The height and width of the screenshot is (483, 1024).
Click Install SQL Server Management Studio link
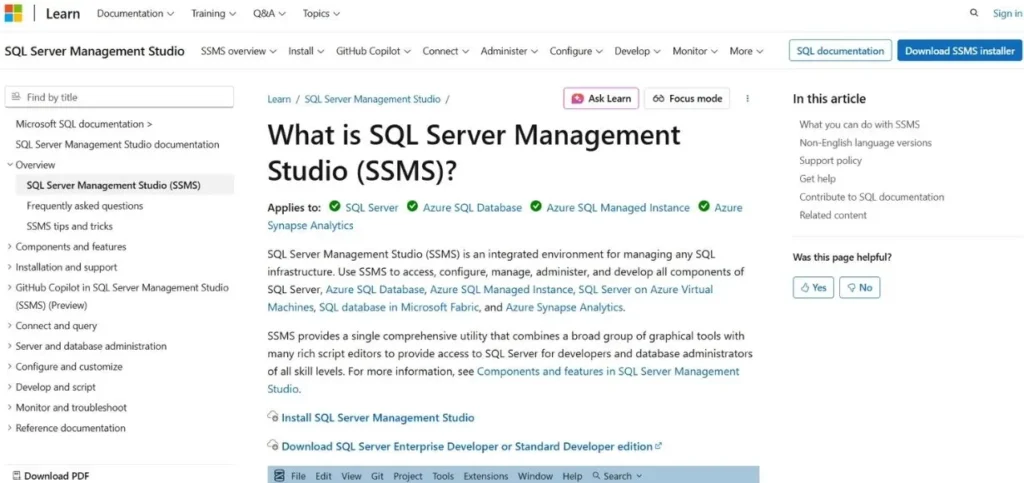(x=377, y=418)
